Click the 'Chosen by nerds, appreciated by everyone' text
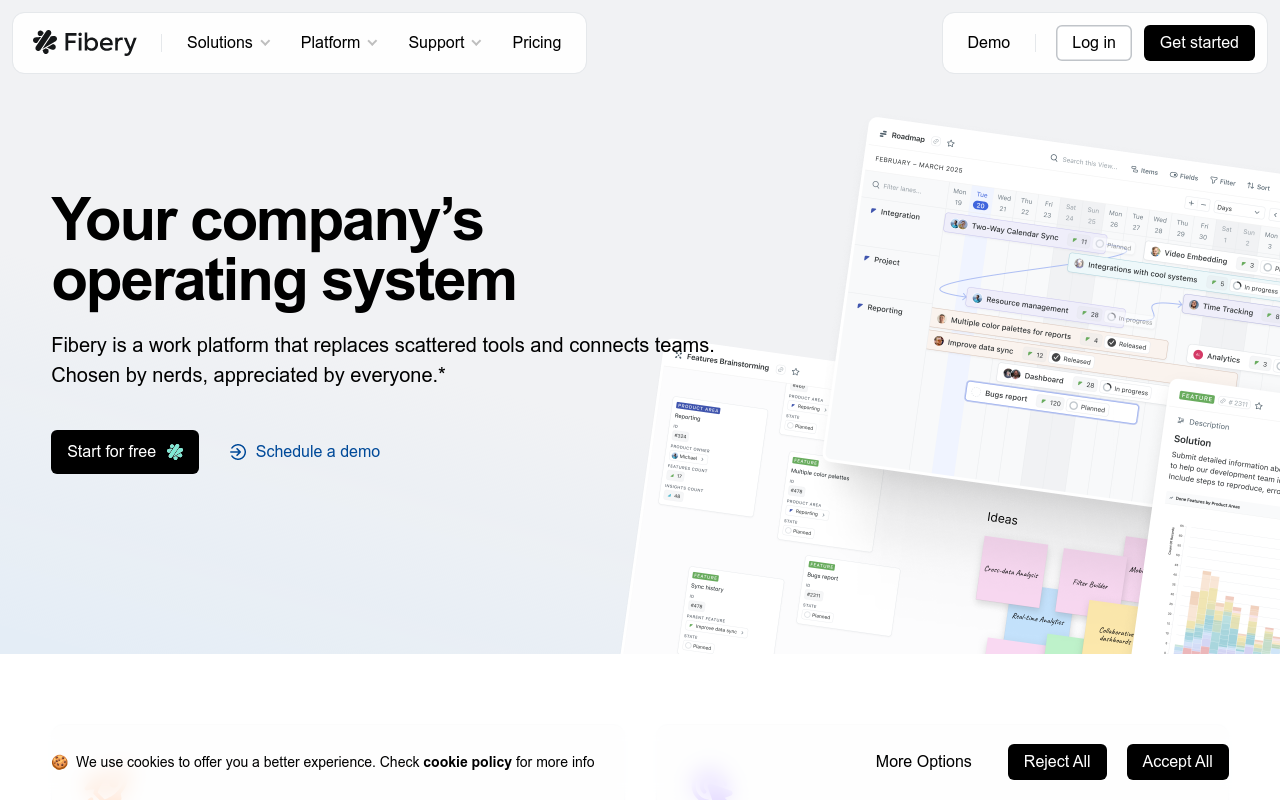 pos(248,376)
